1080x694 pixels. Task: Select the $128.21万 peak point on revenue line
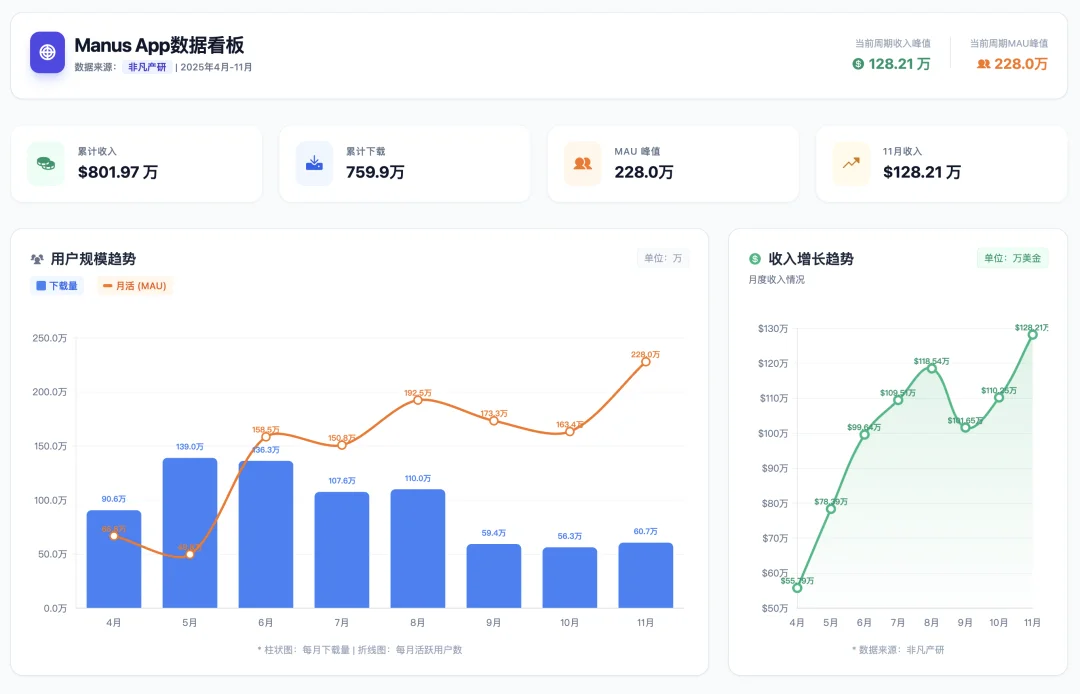pyautogui.click(x=1032, y=337)
